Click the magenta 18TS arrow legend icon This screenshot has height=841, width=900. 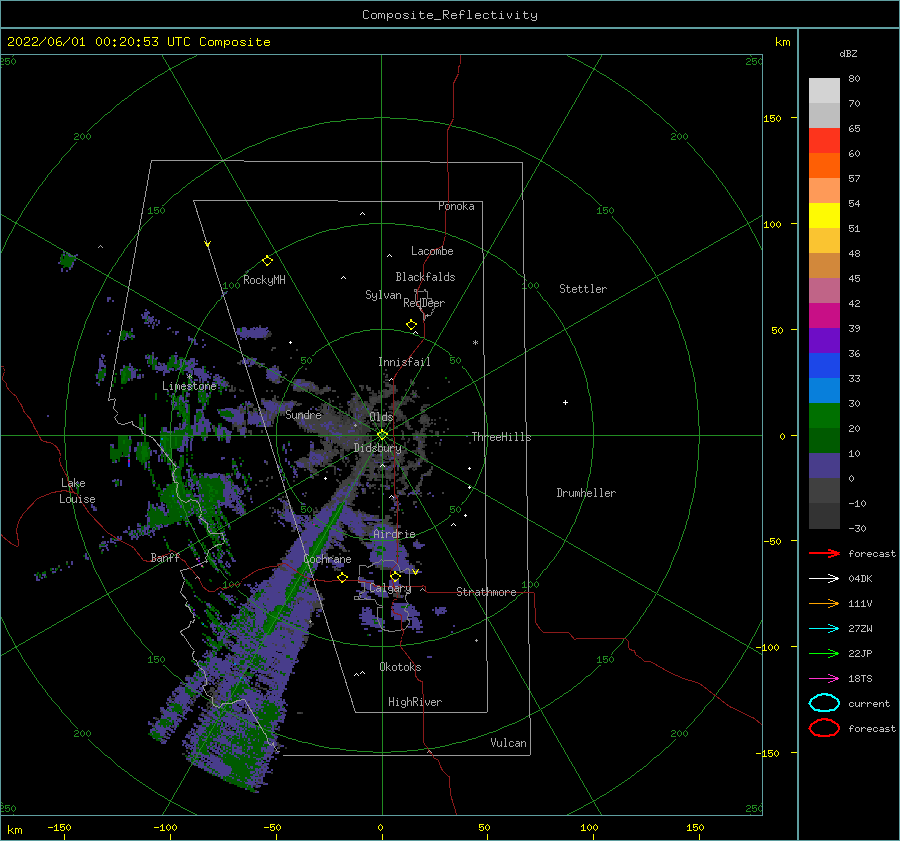(824, 679)
